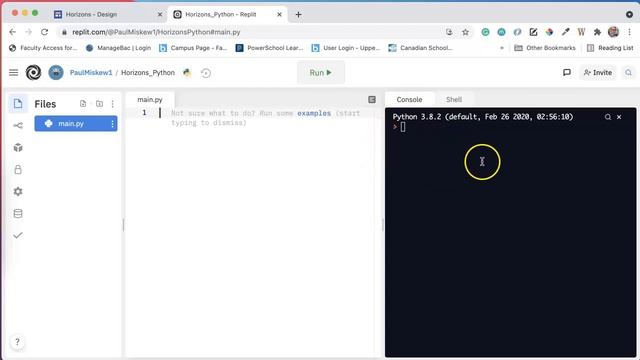640x360 pixels.
Task: Open the Version control sidebar icon
Action: point(18,126)
